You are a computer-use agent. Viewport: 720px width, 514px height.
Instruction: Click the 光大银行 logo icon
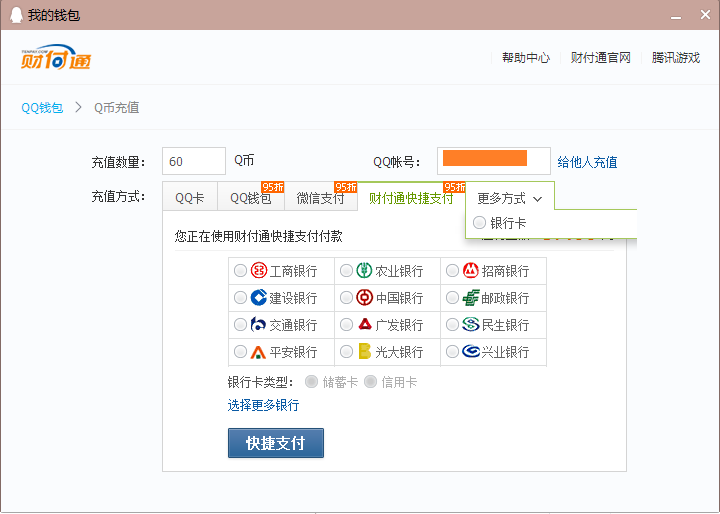tap(365, 351)
